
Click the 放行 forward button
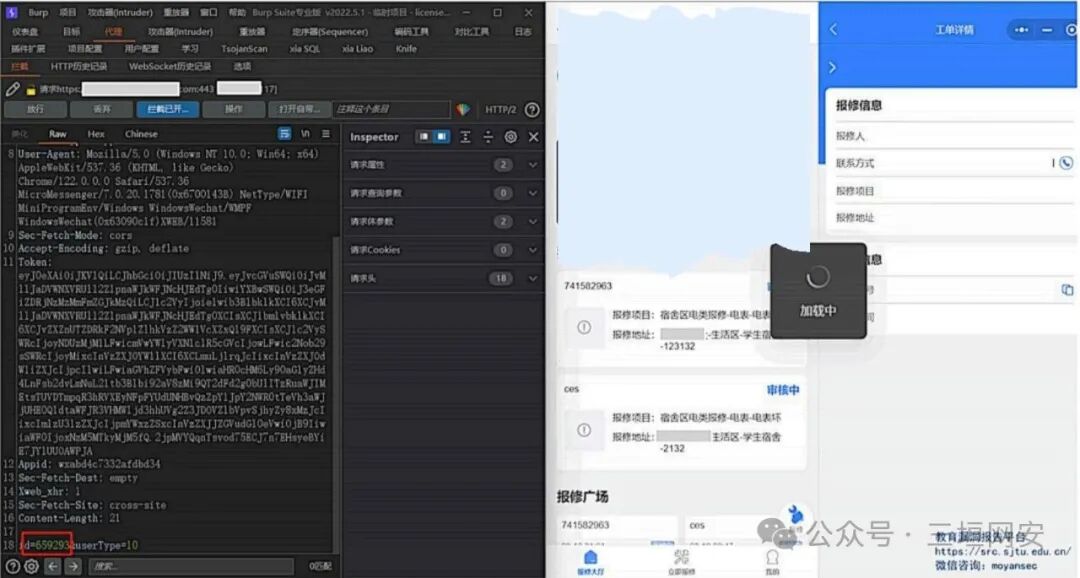36,110
